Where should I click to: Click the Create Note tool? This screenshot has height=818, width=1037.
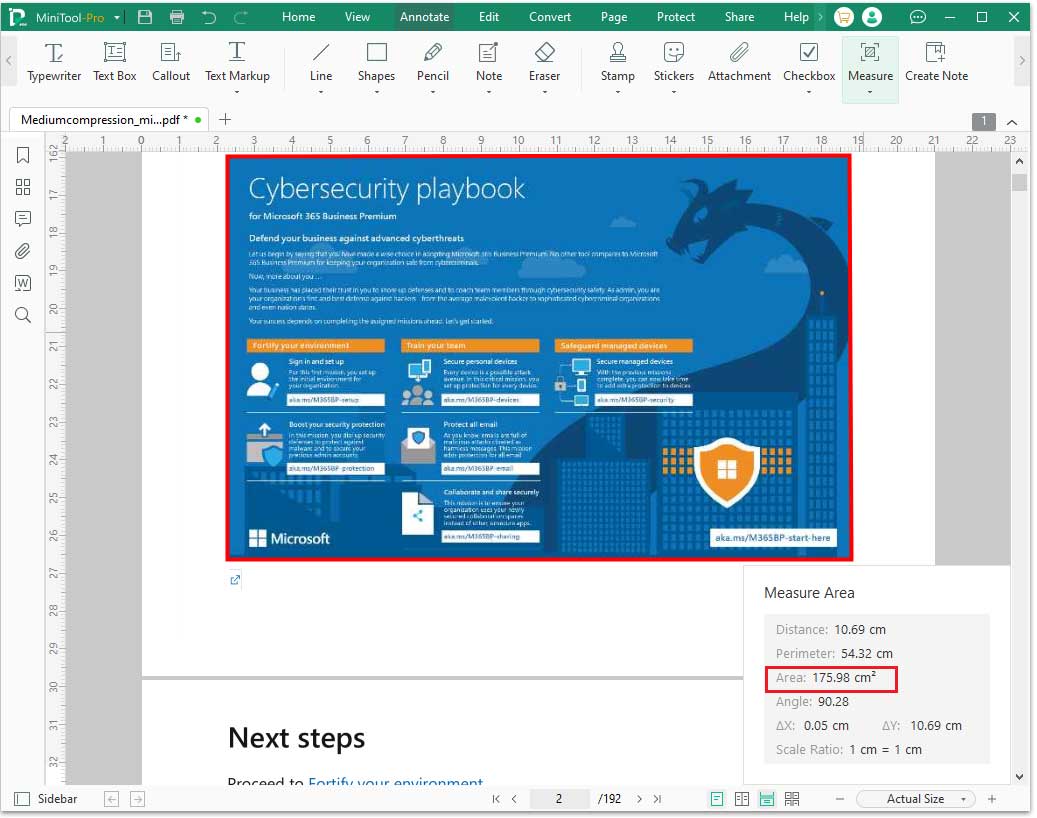[936, 62]
